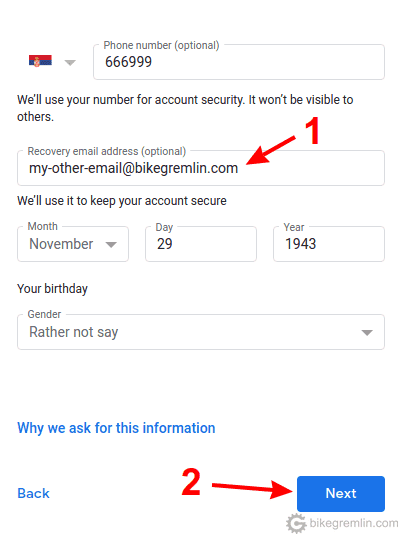
Task: Click the bikegremlin gear logo watermark
Action: [296, 523]
